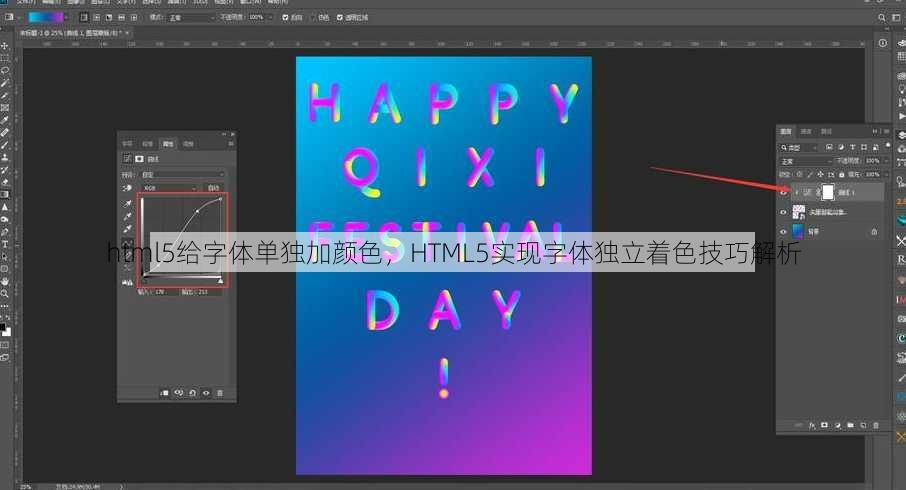Viewport: 906px width, 490px height.
Task: Open the layer filter type dropdown
Action: pyautogui.click(x=799, y=148)
